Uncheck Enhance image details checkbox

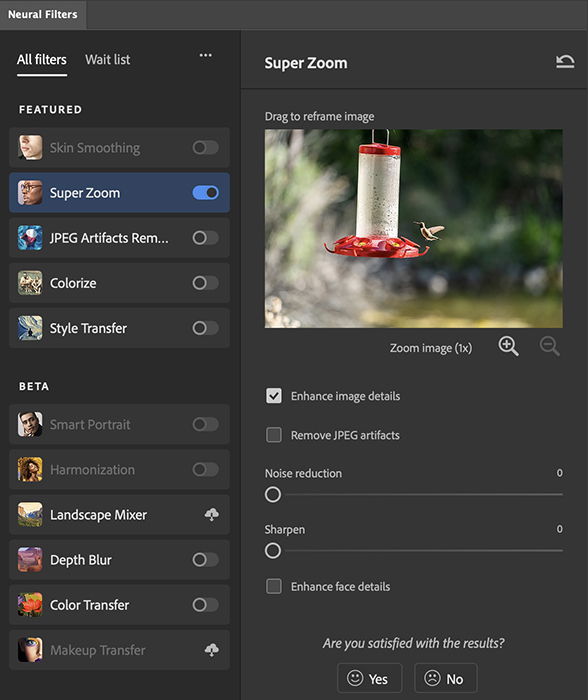tap(274, 396)
